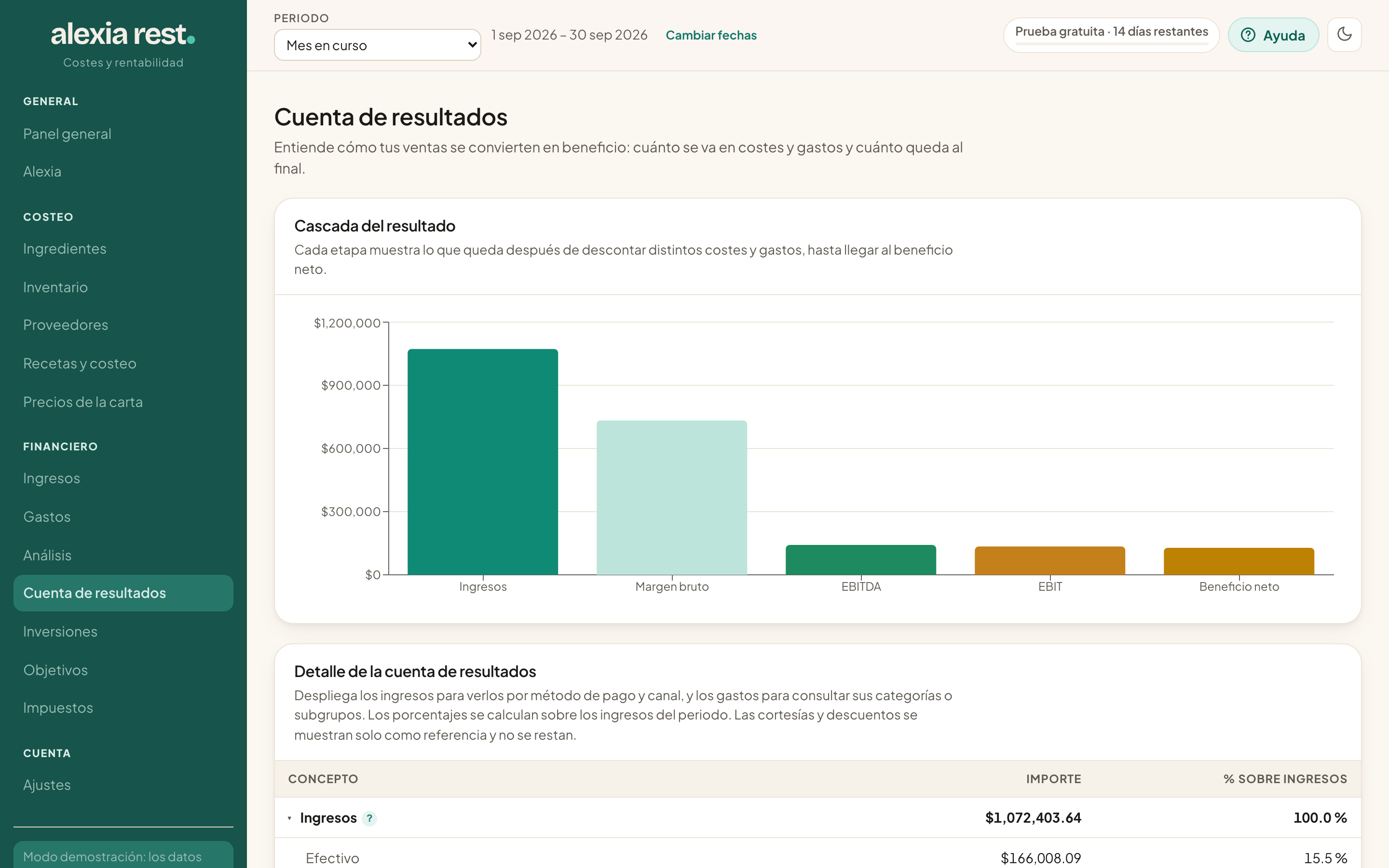
Task: Click the 100.0 % percentage cell
Action: click(x=1320, y=817)
